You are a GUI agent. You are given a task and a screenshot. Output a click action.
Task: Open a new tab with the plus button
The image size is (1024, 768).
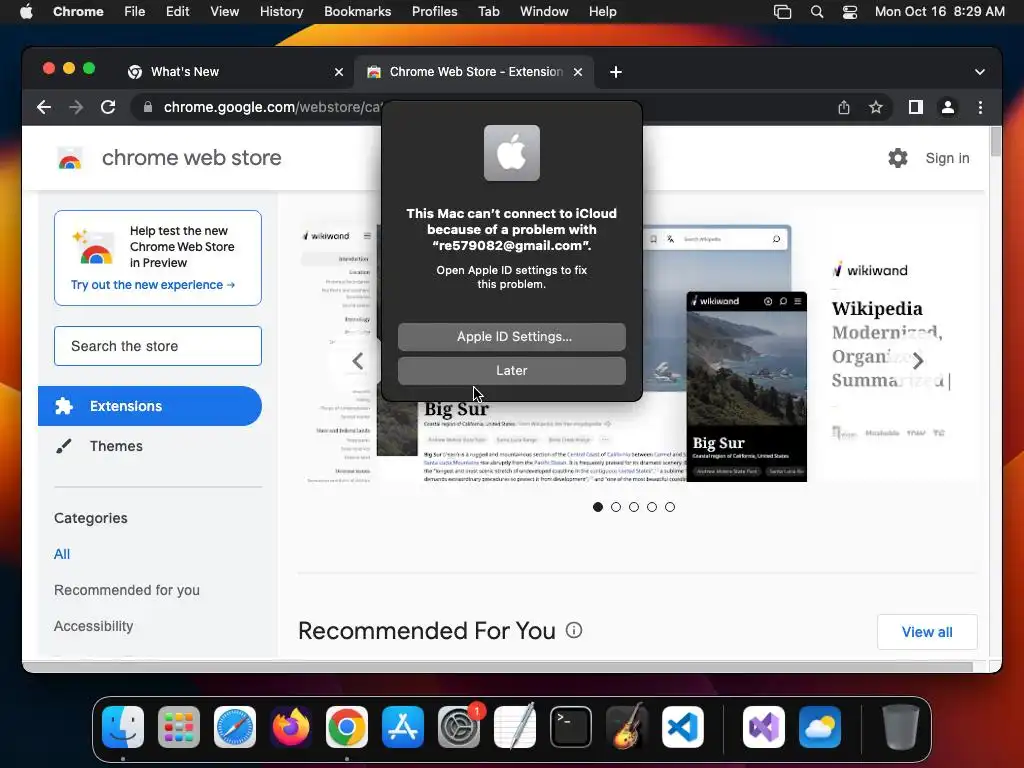coord(616,72)
